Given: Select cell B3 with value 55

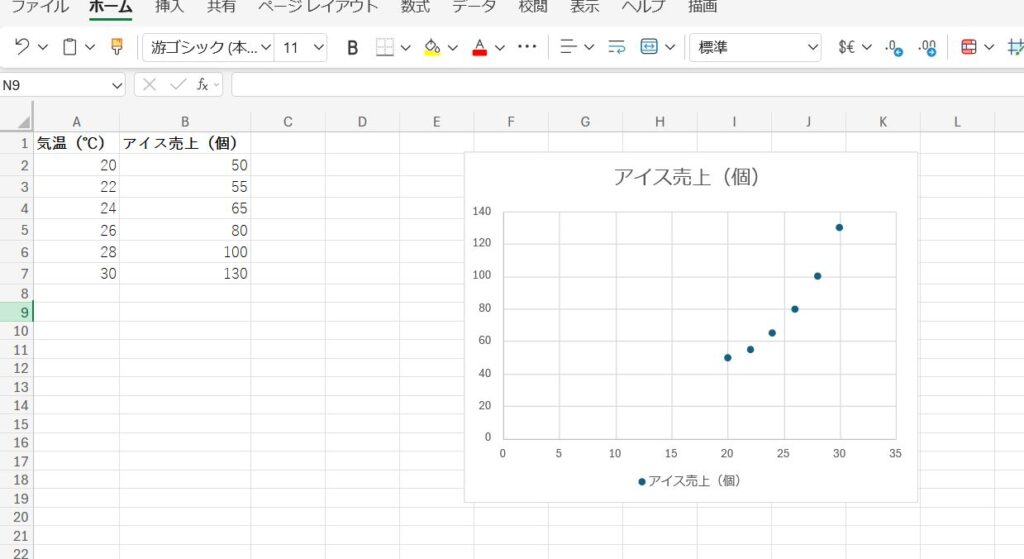Looking at the screenshot, I should [185, 187].
